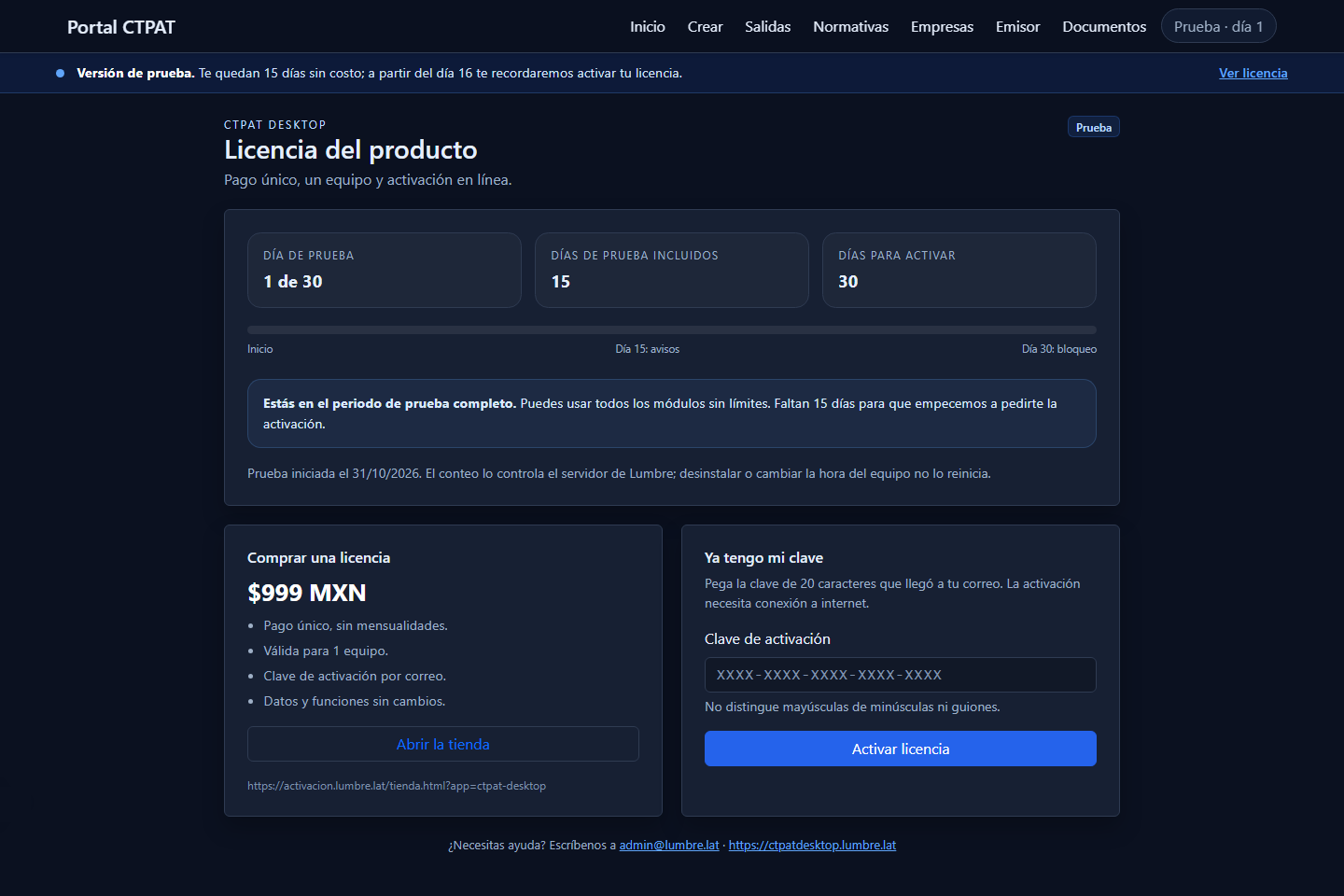Email support at admin@lumbre.lat
1344x896 pixels.
click(x=669, y=846)
